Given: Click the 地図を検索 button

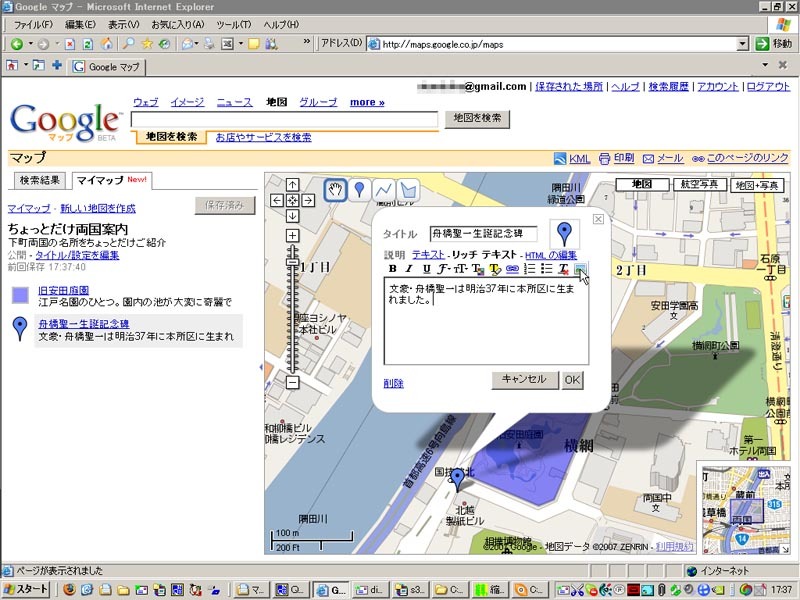Looking at the screenshot, I should tap(477, 118).
